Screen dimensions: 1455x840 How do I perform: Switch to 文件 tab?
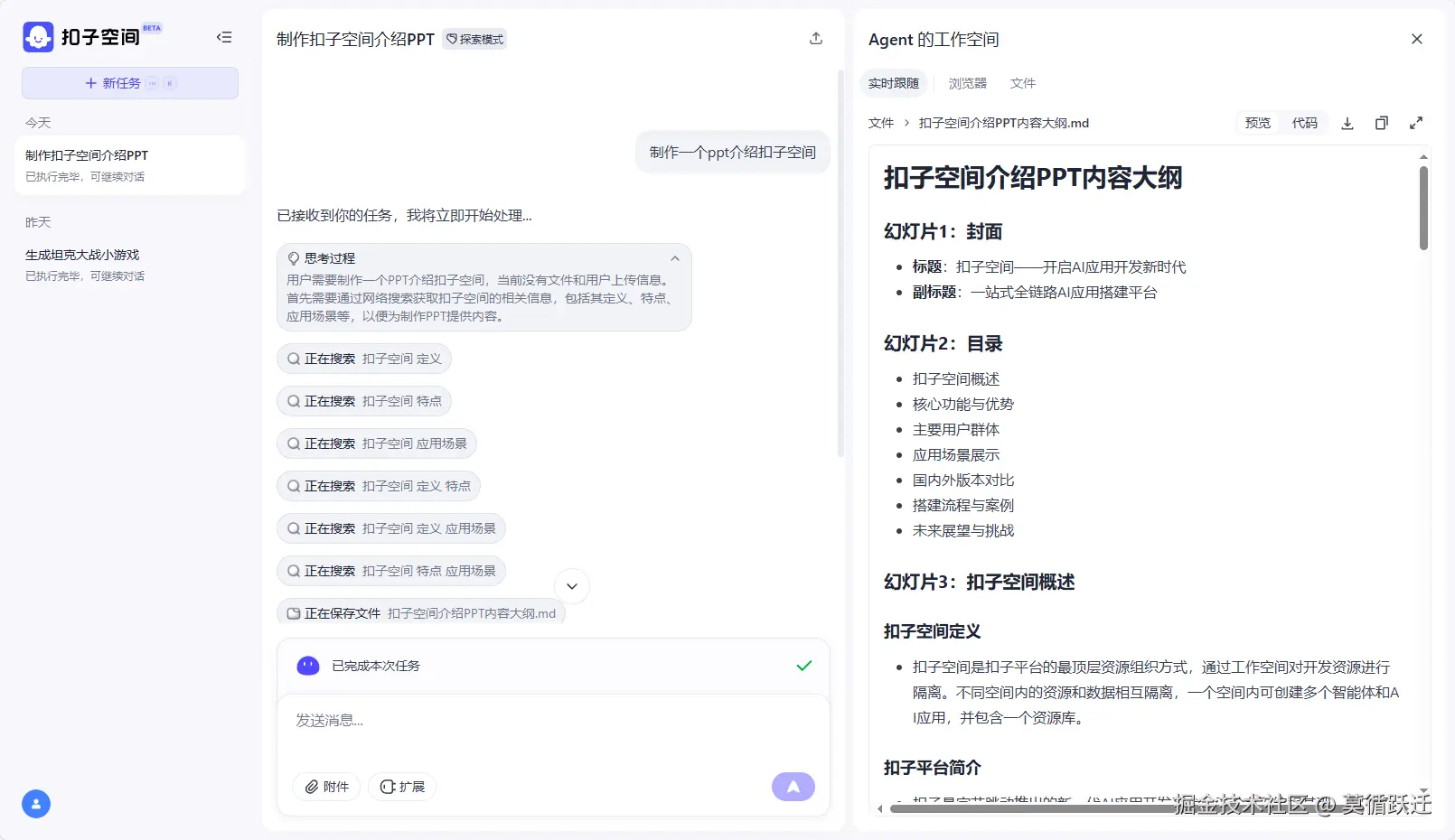click(1023, 83)
